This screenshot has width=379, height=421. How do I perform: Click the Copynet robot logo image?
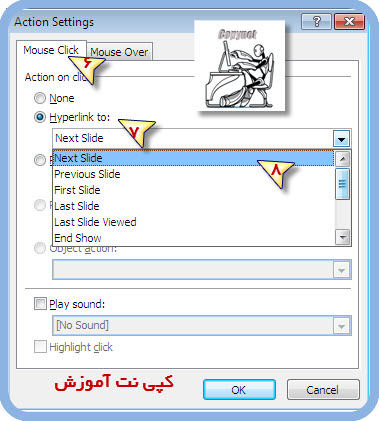pos(240,66)
